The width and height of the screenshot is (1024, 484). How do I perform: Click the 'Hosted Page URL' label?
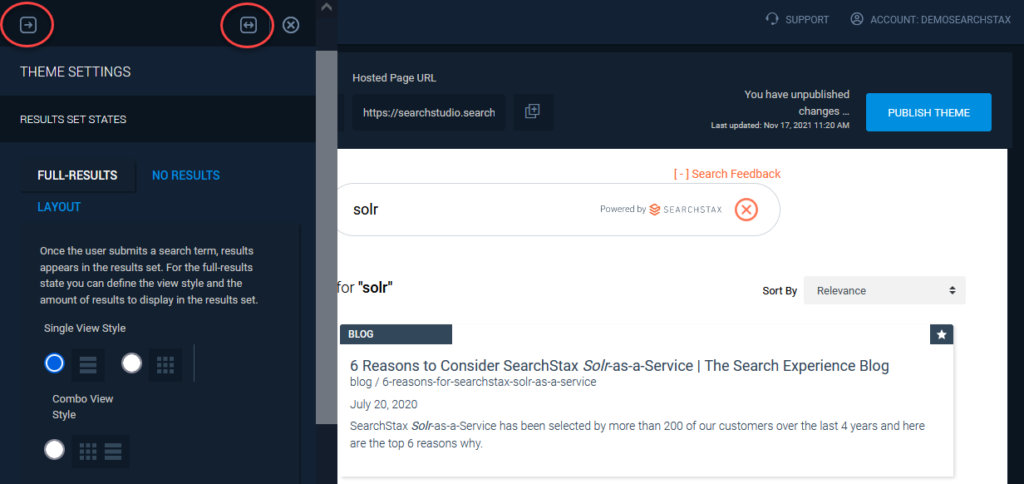coord(394,78)
